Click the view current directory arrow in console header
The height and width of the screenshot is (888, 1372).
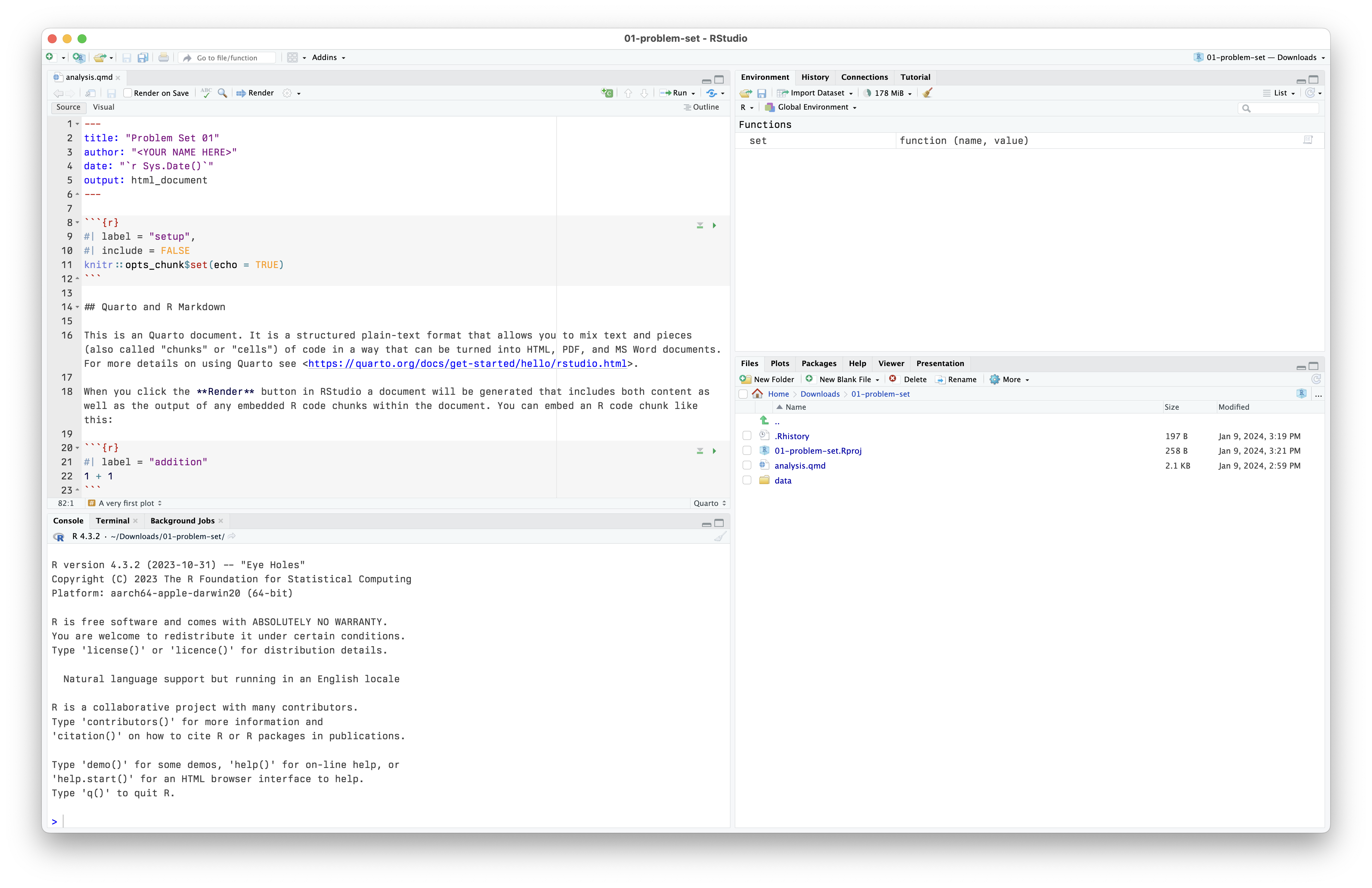[232, 536]
